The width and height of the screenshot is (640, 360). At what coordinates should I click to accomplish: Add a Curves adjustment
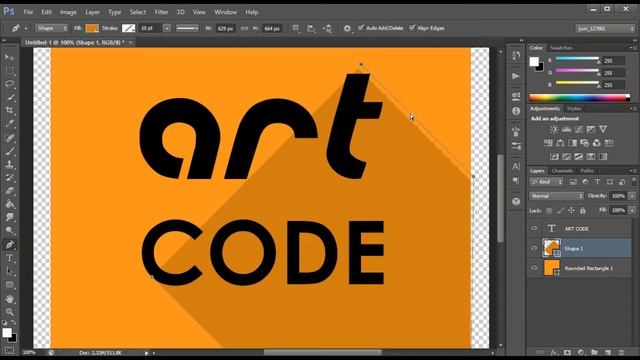point(579,129)
